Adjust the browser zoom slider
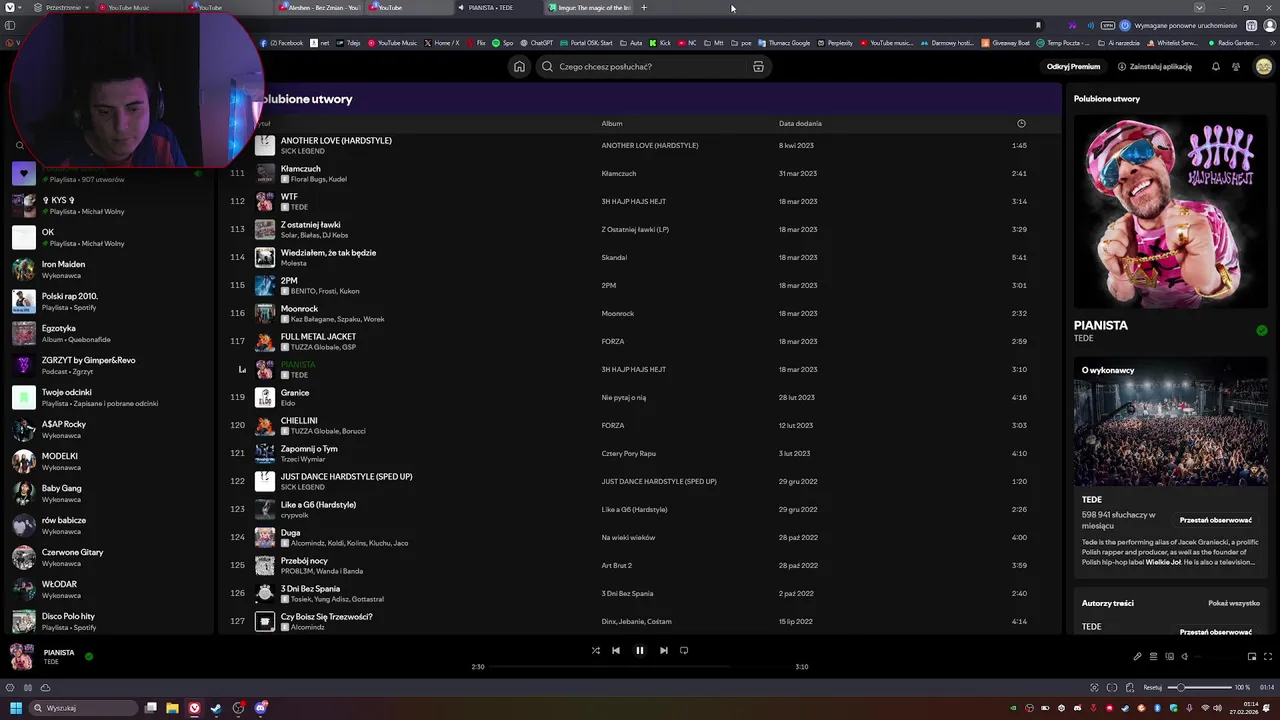 coord(1199,688)
